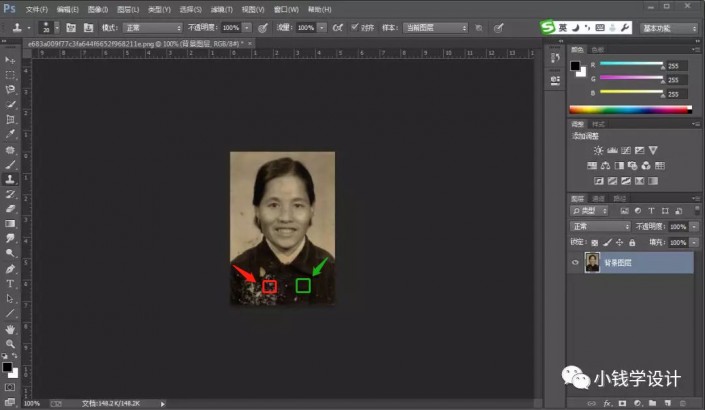Toggle layer filtering switch on or off
The height and width of the screenshot is (410, 705).
tap(697, 210)
